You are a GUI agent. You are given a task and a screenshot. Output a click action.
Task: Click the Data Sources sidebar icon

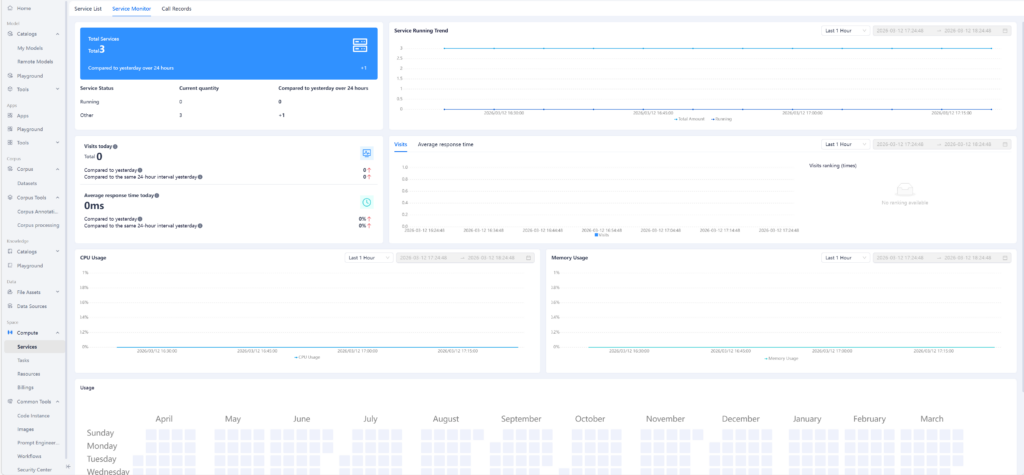[x=10, y=306]
